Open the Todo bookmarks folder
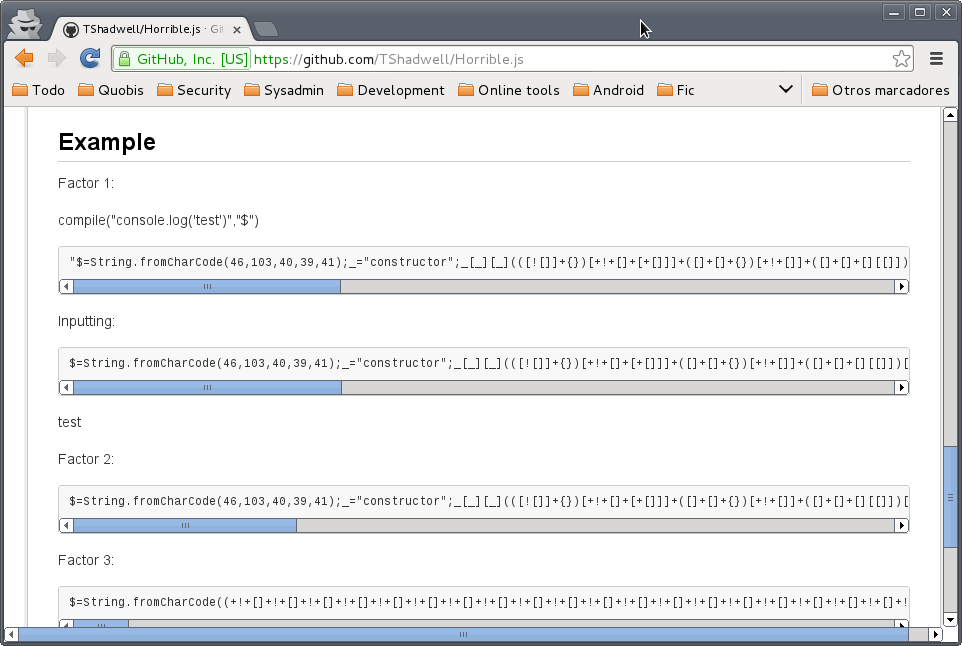 (x=38, y=90)
